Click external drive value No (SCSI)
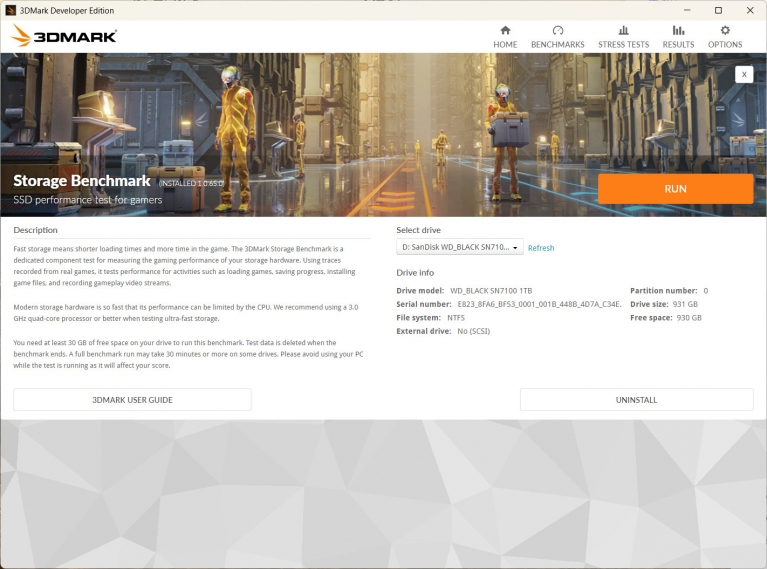Viewport: 767px width, 569px height. point(474,331)
